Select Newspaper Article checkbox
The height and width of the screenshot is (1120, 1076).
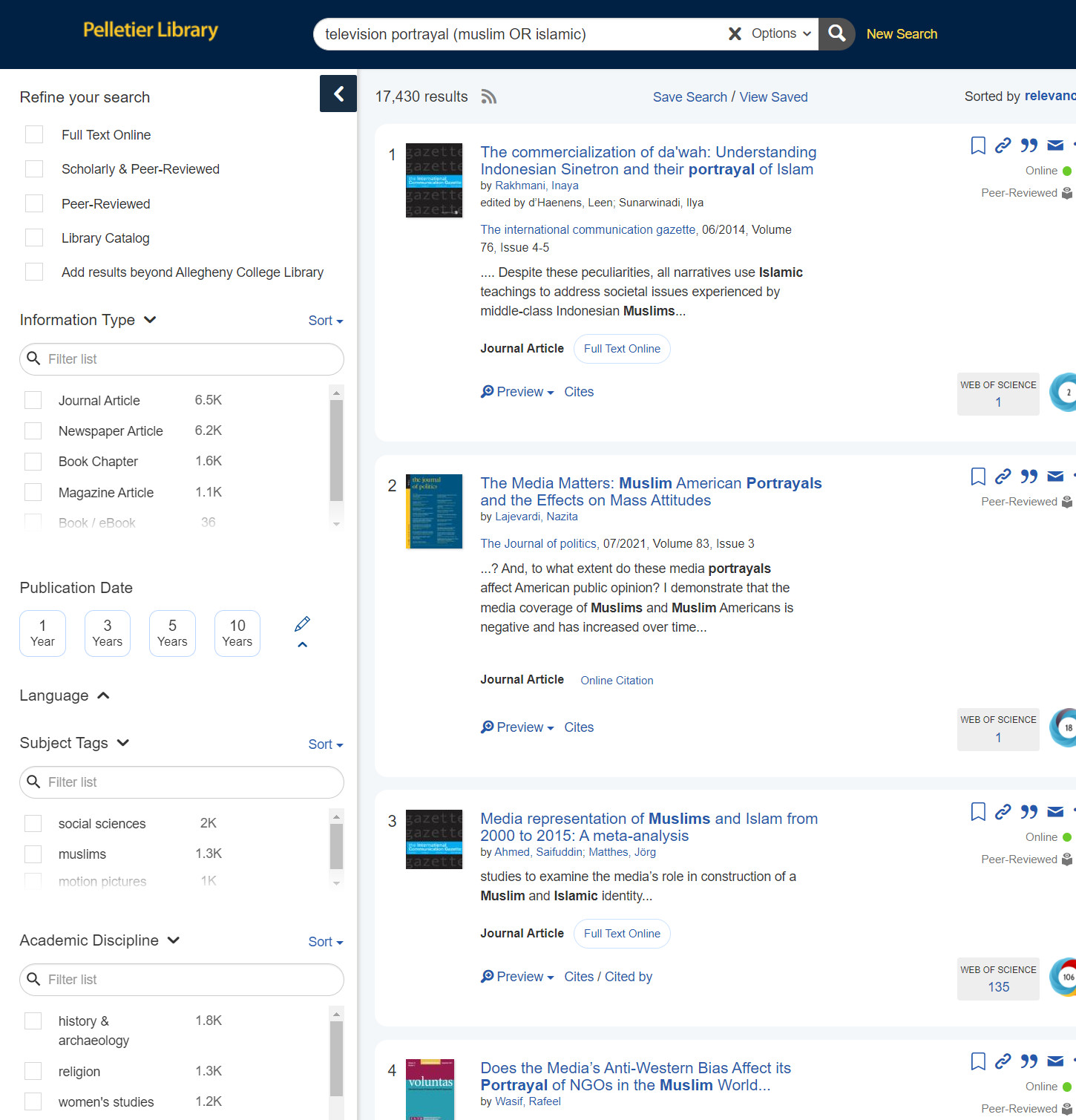[33, 430]
